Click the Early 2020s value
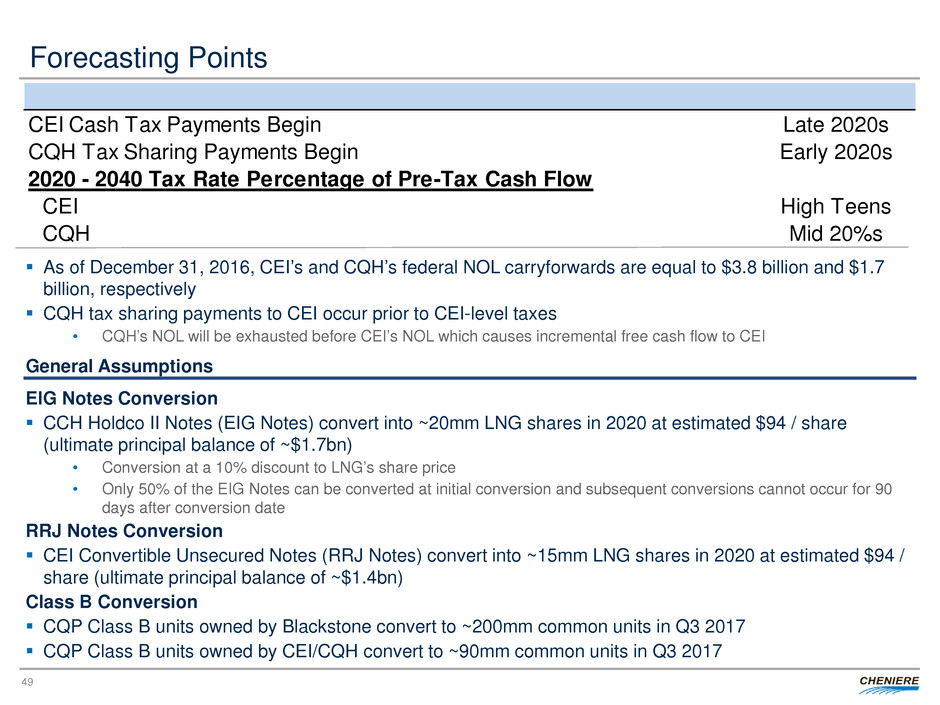The height and width of the screenshot is (705, 940). 835,152
